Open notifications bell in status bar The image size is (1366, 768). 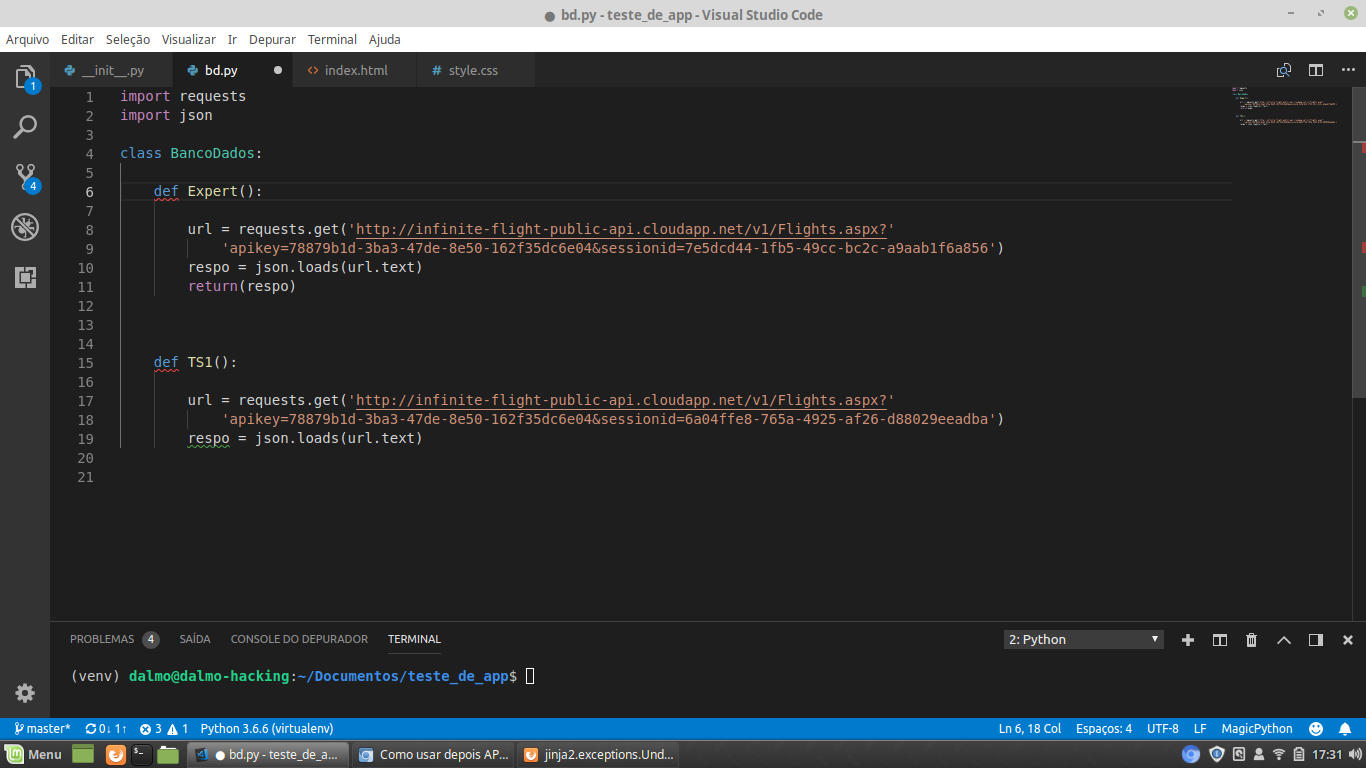click(x=1345, y=729)
